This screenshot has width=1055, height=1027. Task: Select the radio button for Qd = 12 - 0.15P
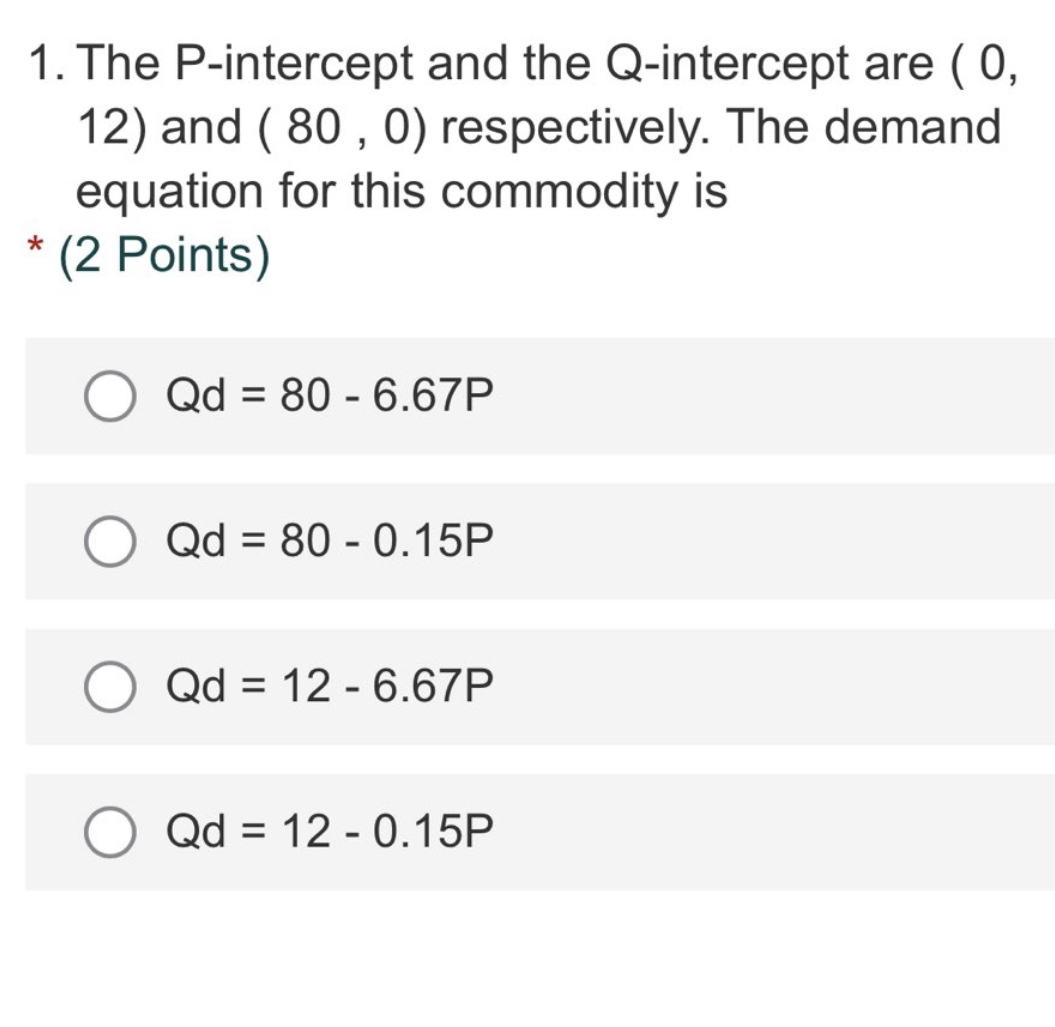[x=109, y=831]
